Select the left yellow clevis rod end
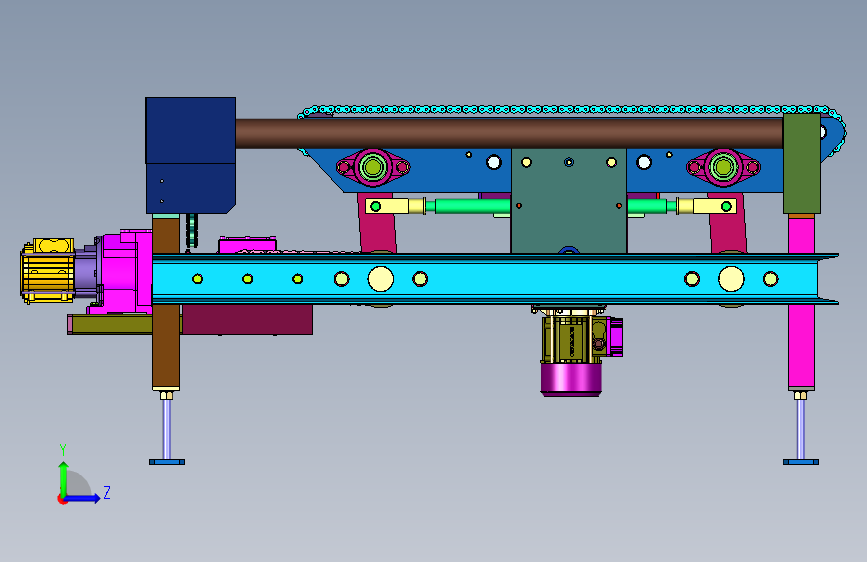This screenshot has height=562, width=867. click(x=394, y=206)
